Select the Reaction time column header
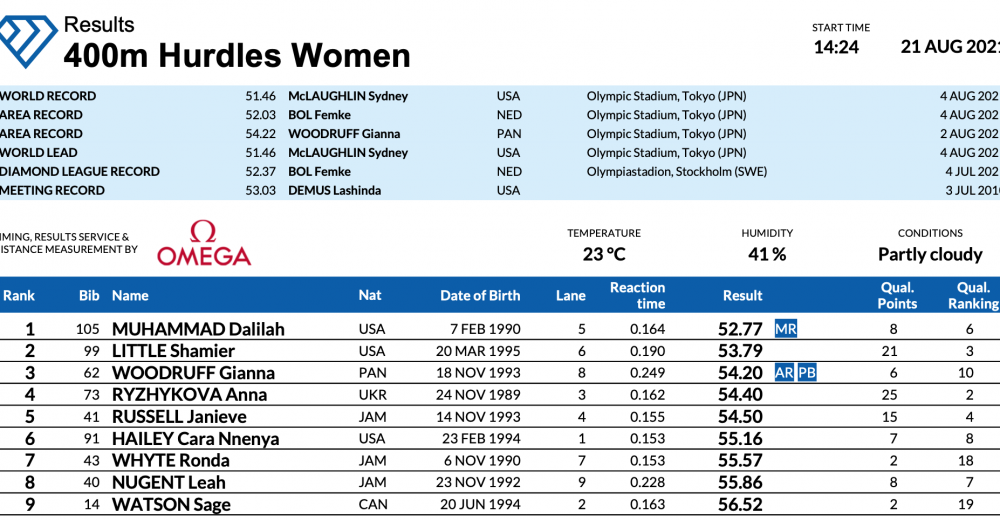1000x520 pixels. click(x=637, y=295)
